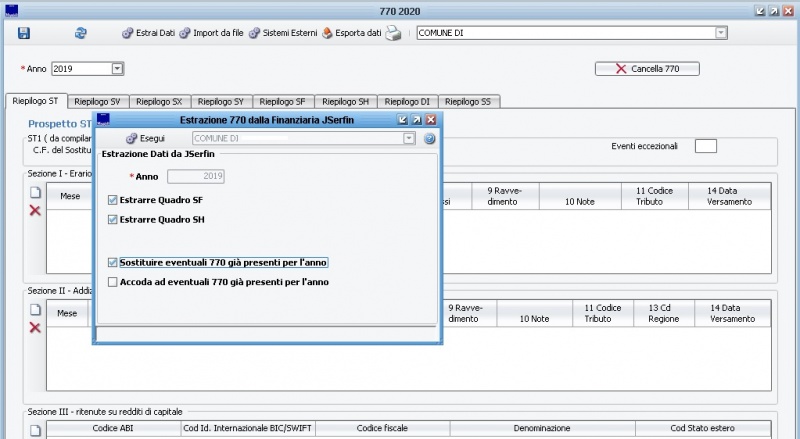Go to the Riepilogo SH tab
800x439 pixels.
pos(345,102)
